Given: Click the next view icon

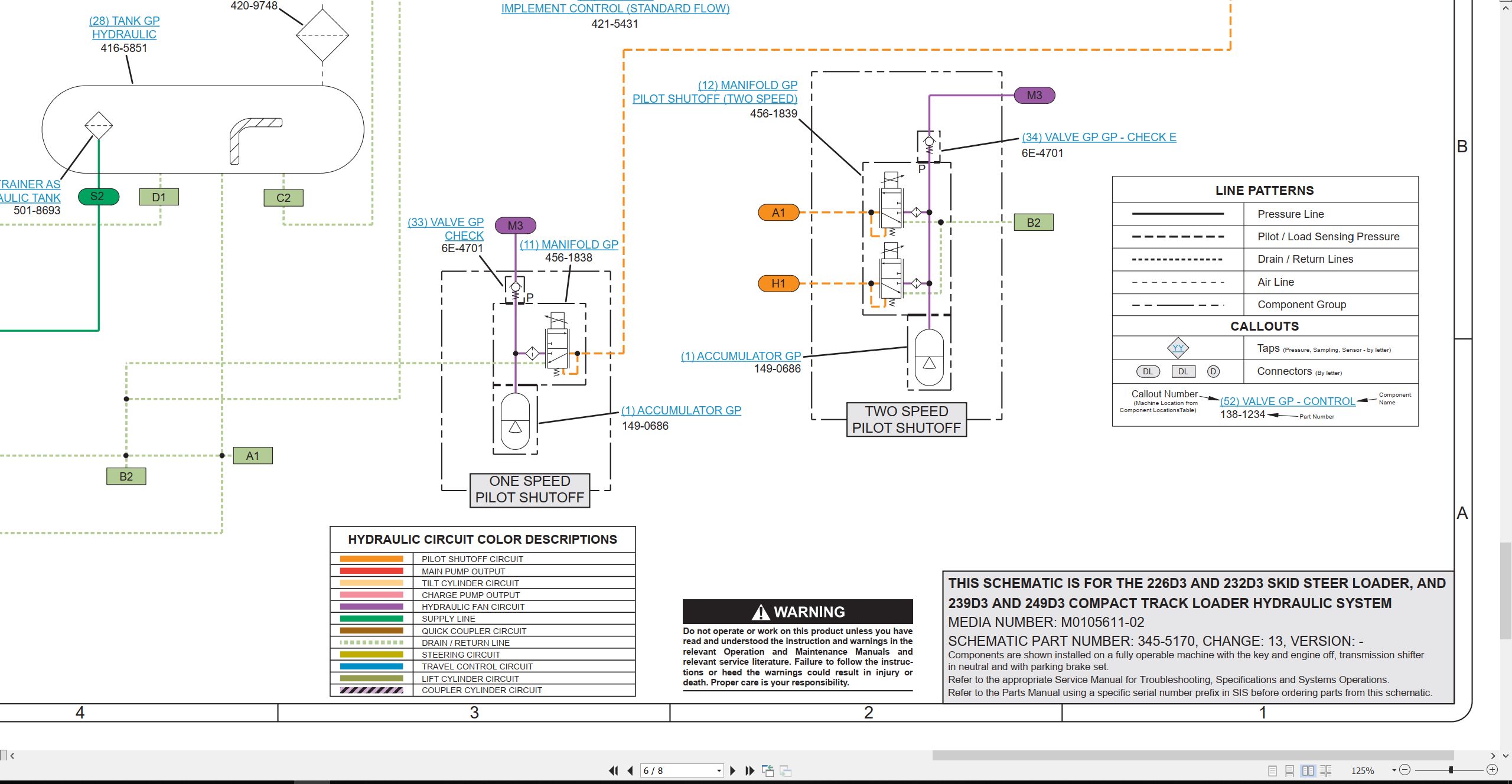Looking at the screenshot, I should pyautogui.click(x=786, y=770).
